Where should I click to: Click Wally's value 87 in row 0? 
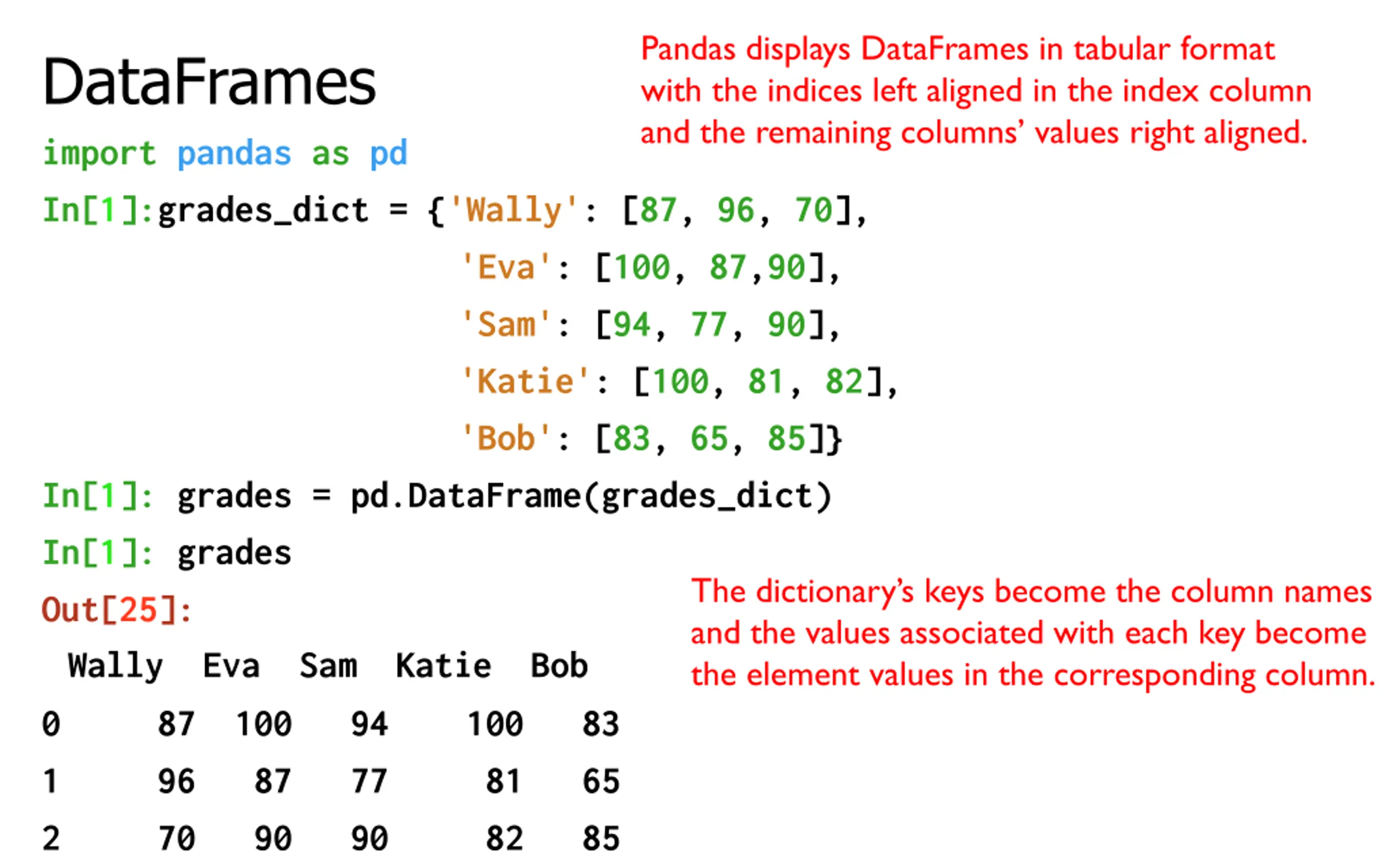point(177,724)
